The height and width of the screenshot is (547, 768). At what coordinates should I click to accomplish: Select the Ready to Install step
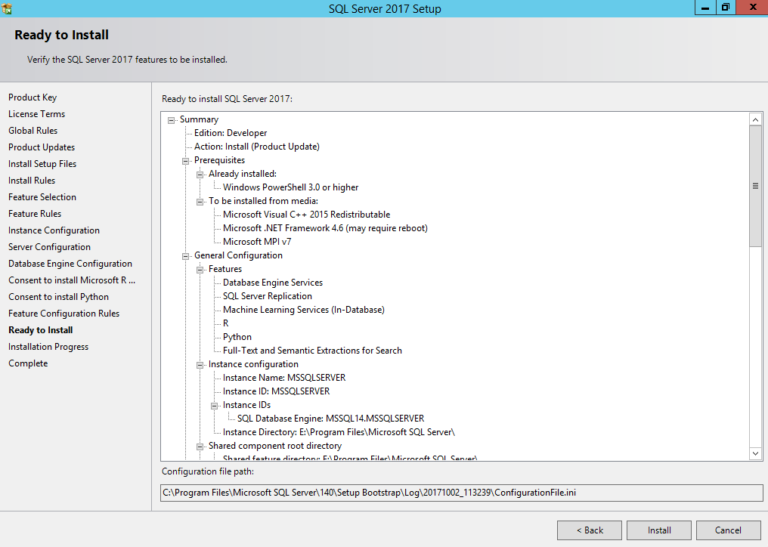point(41,330)
